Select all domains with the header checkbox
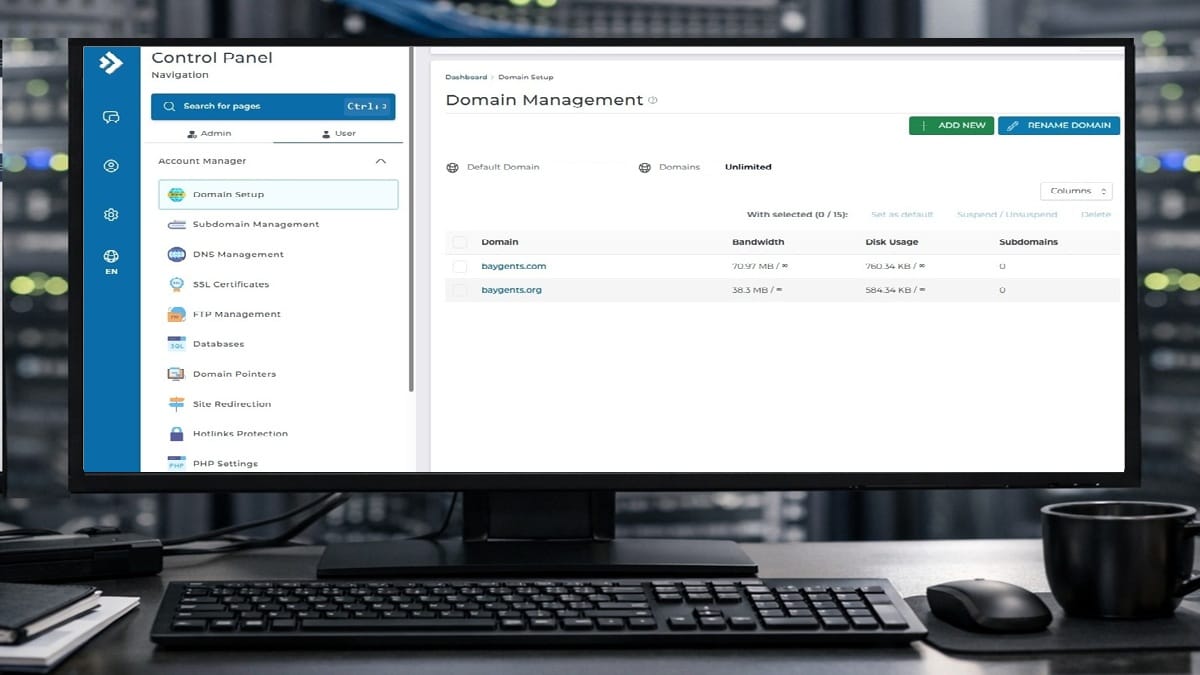This screenshot has height=675, width=1200. click(x=461, y=242)
